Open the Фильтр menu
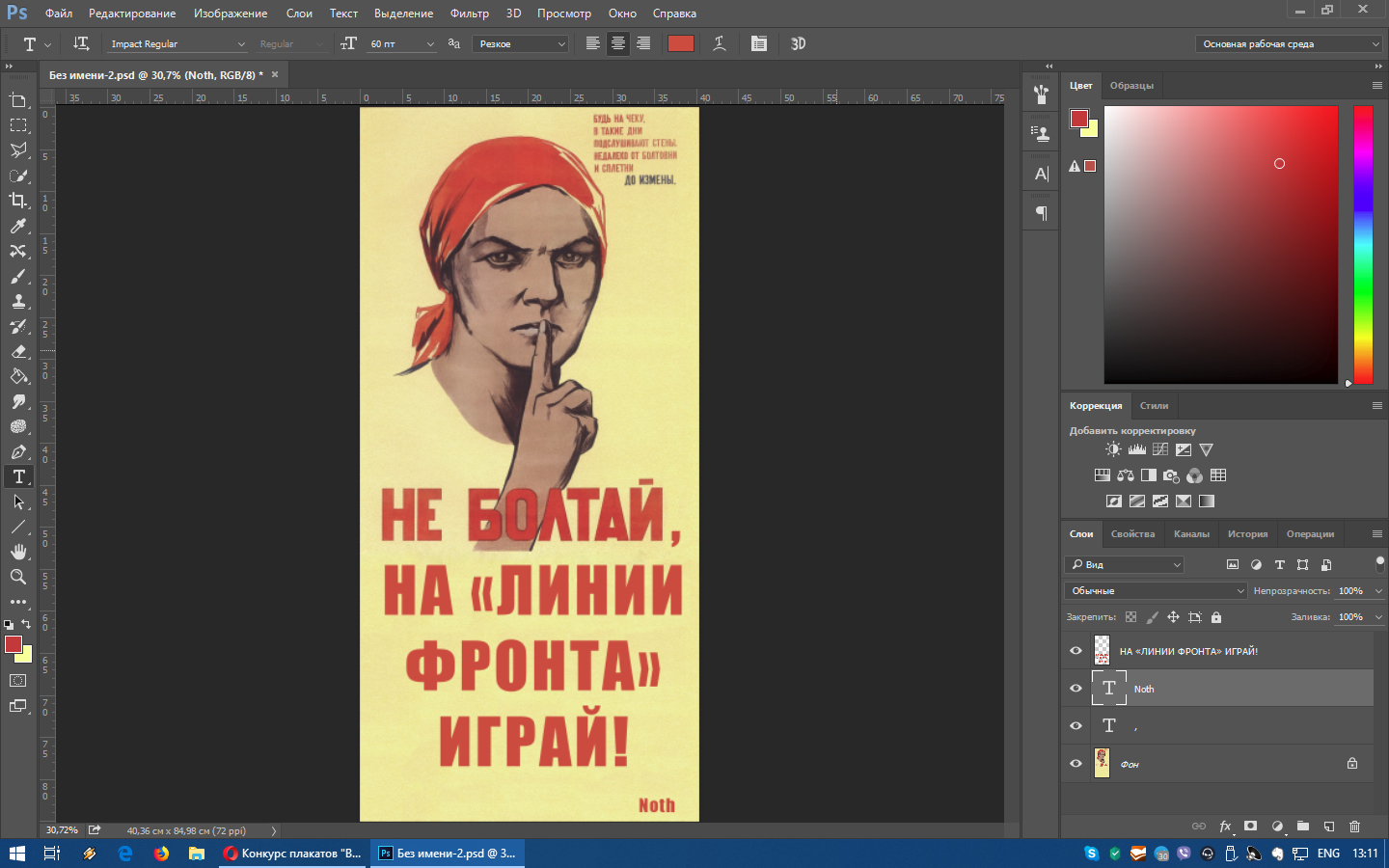The height and width of the screenshot is (868, 1389). [469, 14]
